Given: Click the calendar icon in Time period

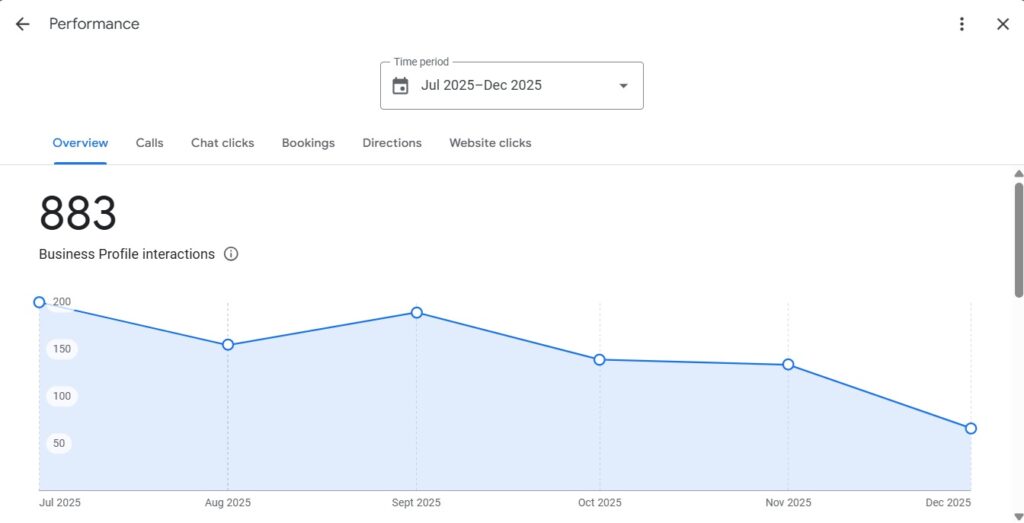Looking at the screenshot, I should coord(400,86).
